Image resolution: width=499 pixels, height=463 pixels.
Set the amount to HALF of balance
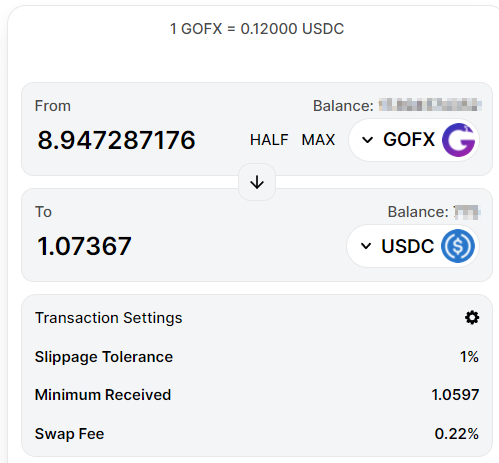click(x=269, y=140)
